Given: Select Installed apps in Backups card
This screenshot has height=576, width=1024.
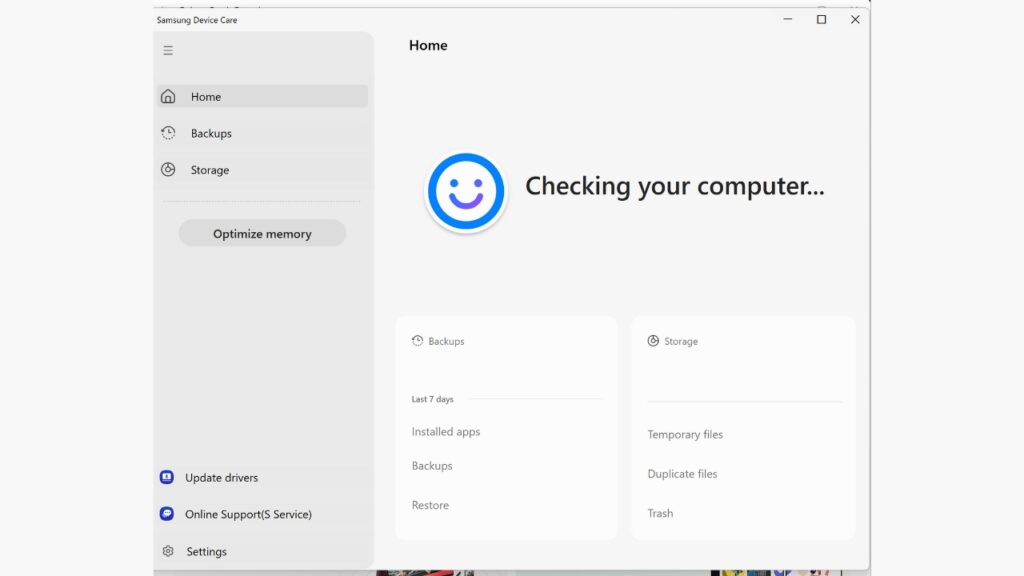Looking at the screenshot, I should (446, 432).
